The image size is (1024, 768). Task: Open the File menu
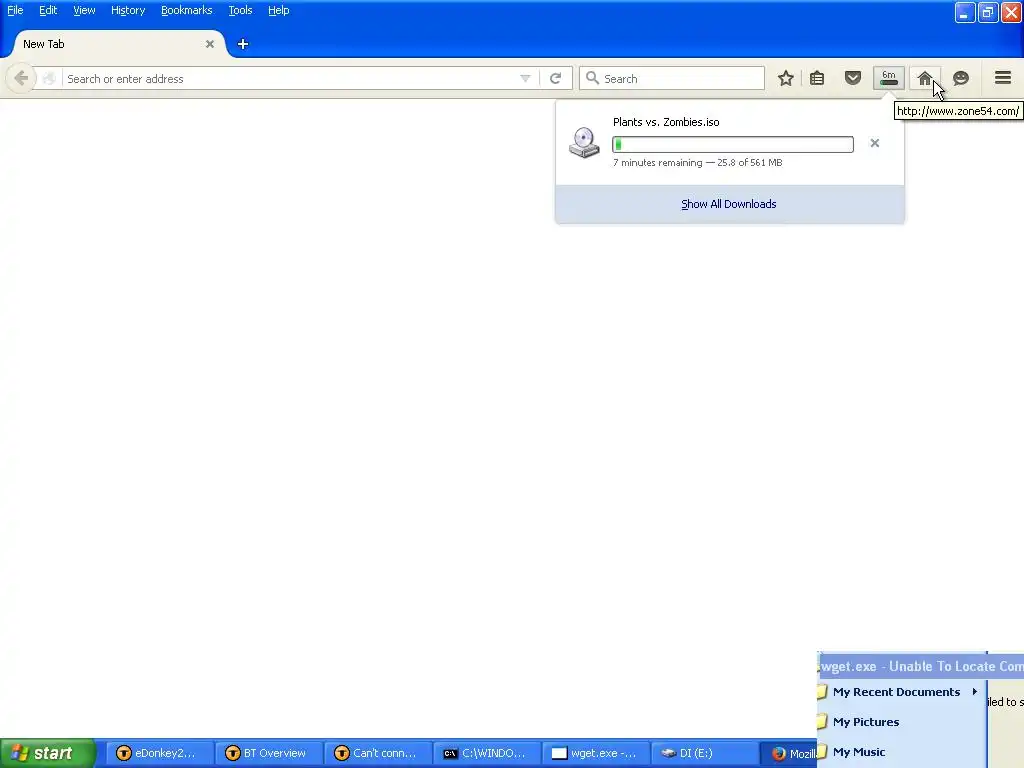[x=15, y=10]
